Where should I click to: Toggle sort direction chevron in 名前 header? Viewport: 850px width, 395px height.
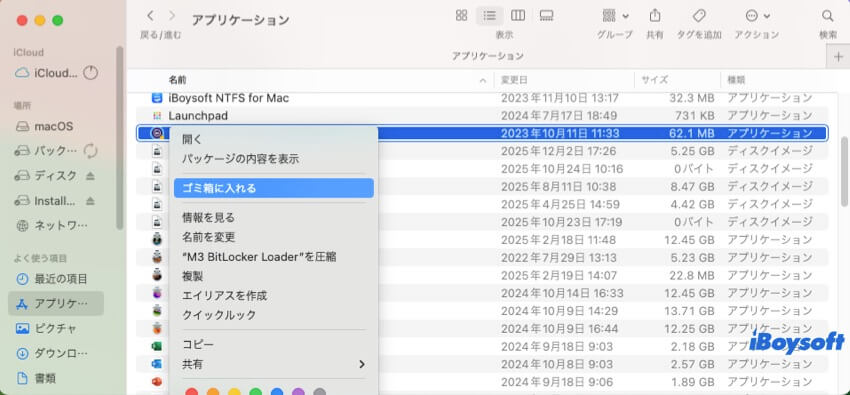pyautogui.click(x=482, y=81)
